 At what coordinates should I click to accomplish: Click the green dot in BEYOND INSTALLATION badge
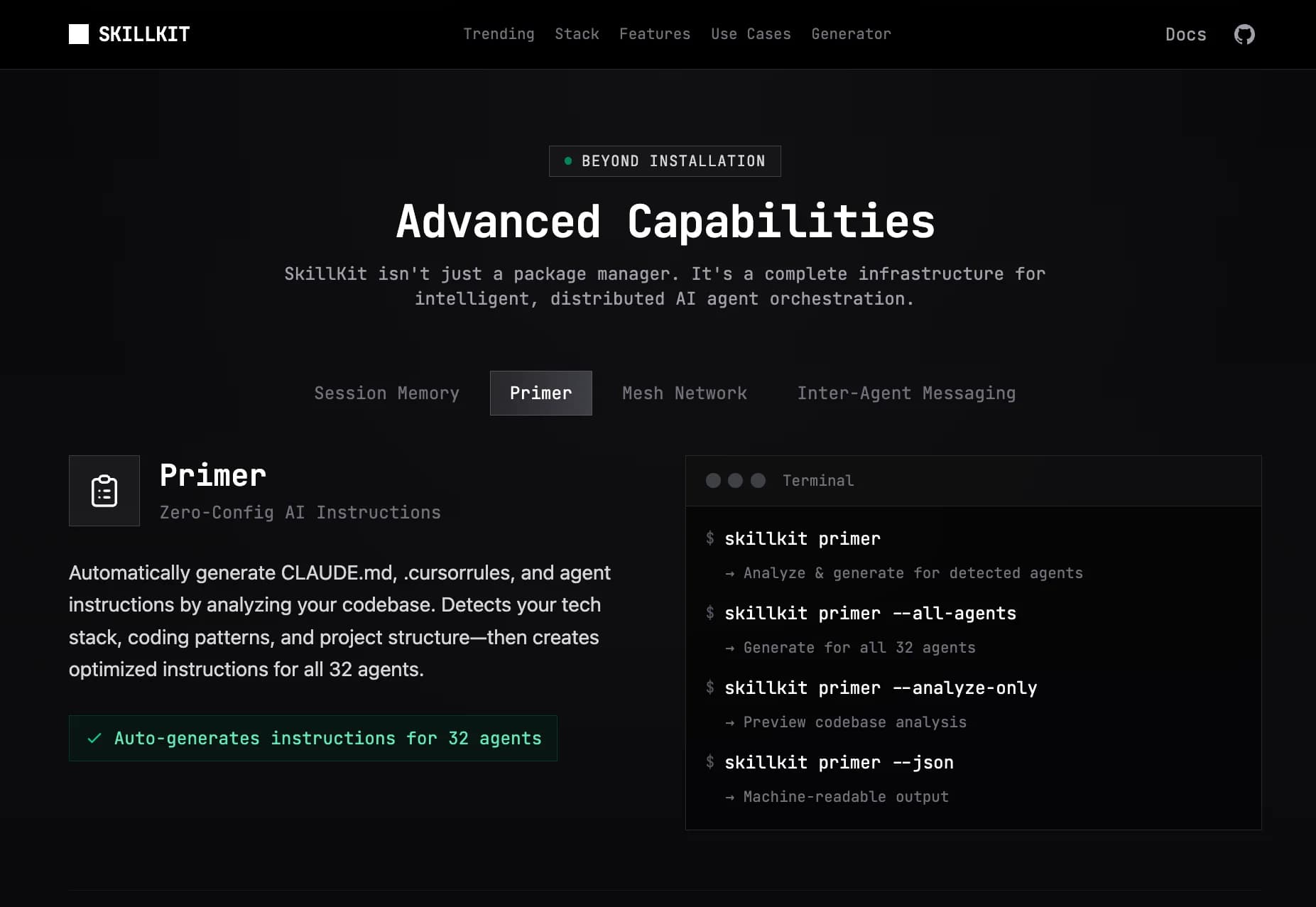[567, 161]
